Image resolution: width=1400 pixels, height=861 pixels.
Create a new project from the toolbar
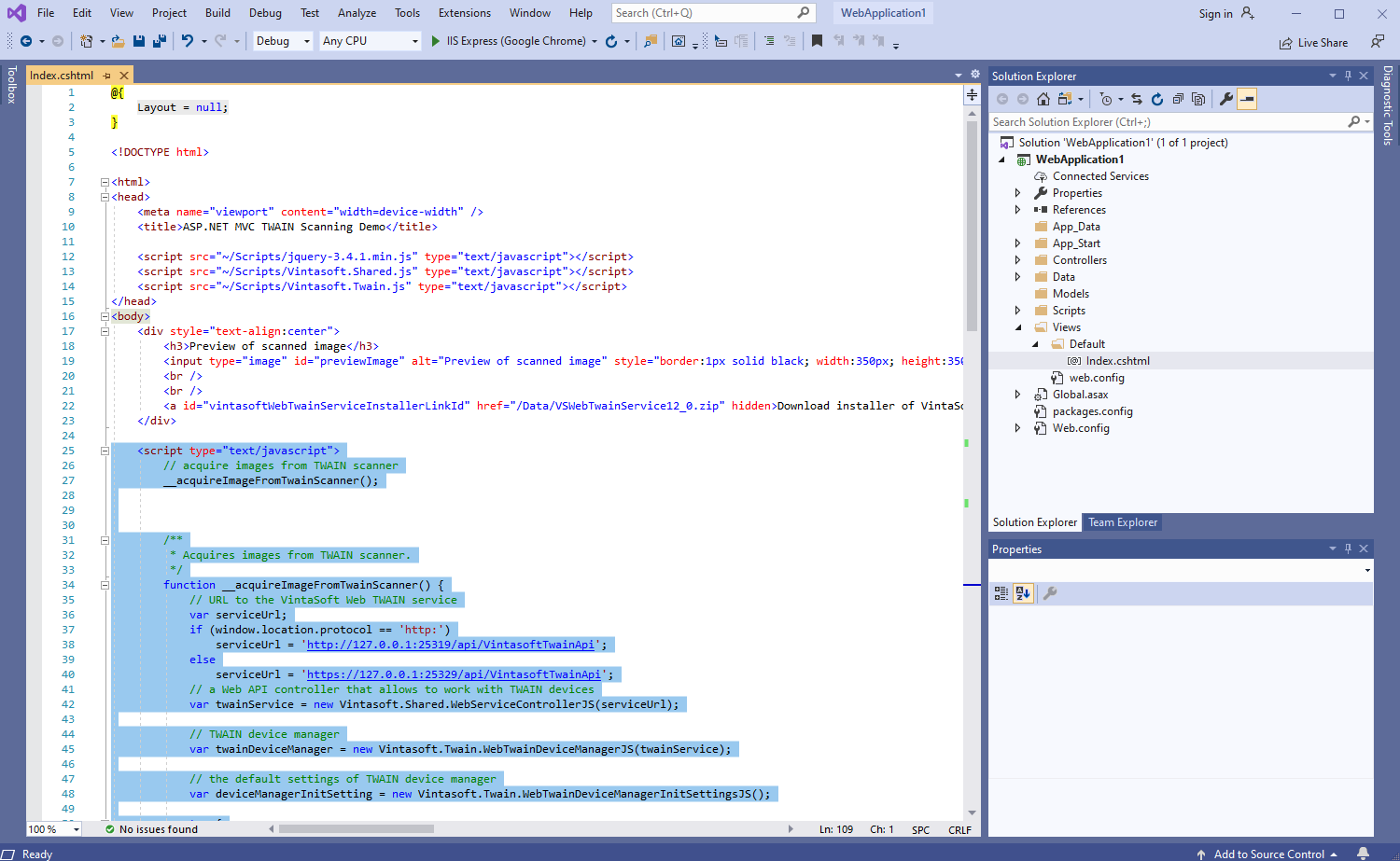point(86,41)
